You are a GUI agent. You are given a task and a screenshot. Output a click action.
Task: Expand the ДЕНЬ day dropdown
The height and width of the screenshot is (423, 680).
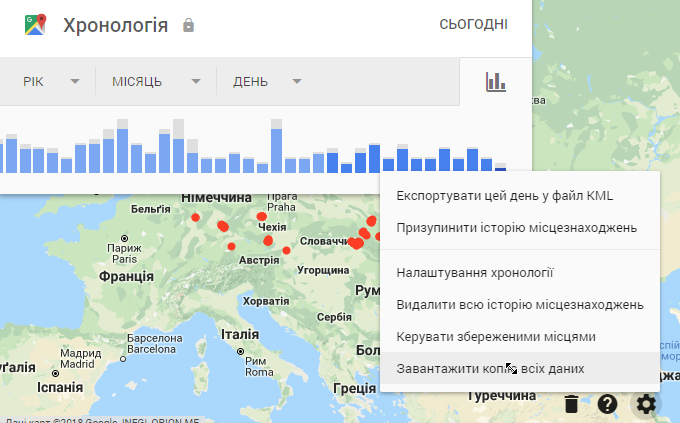[x=266, y=82]
